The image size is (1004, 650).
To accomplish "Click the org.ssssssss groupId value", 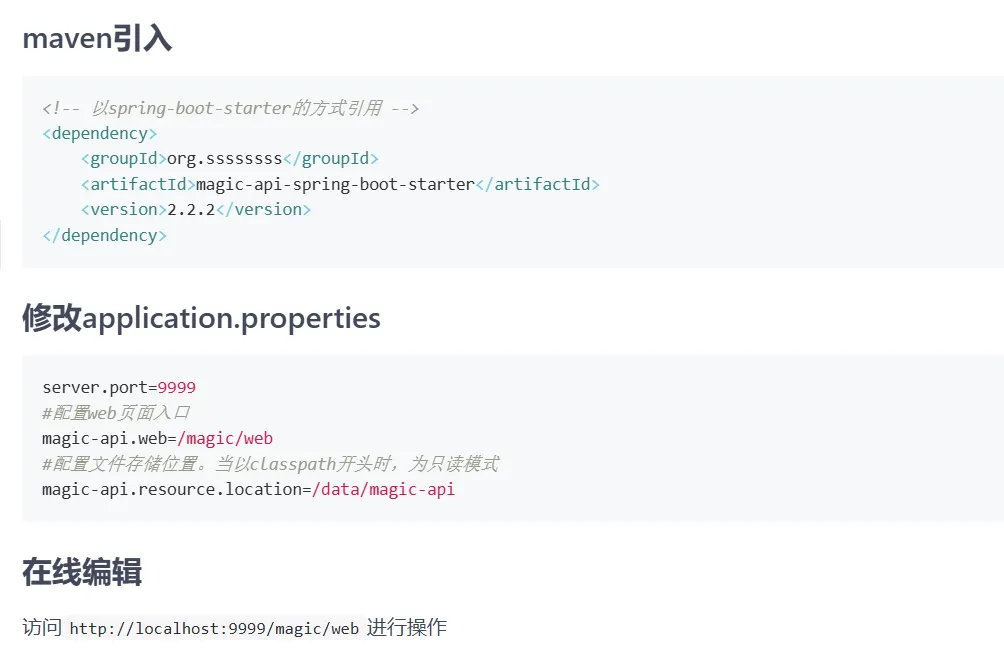I will coord(224,159).
